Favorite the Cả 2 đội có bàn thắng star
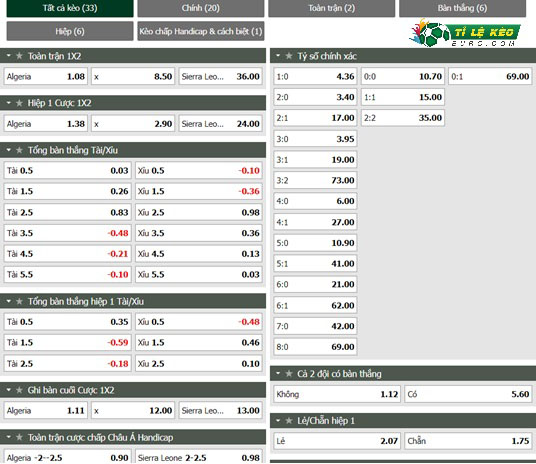536x464 pixels. click(289, 374)
